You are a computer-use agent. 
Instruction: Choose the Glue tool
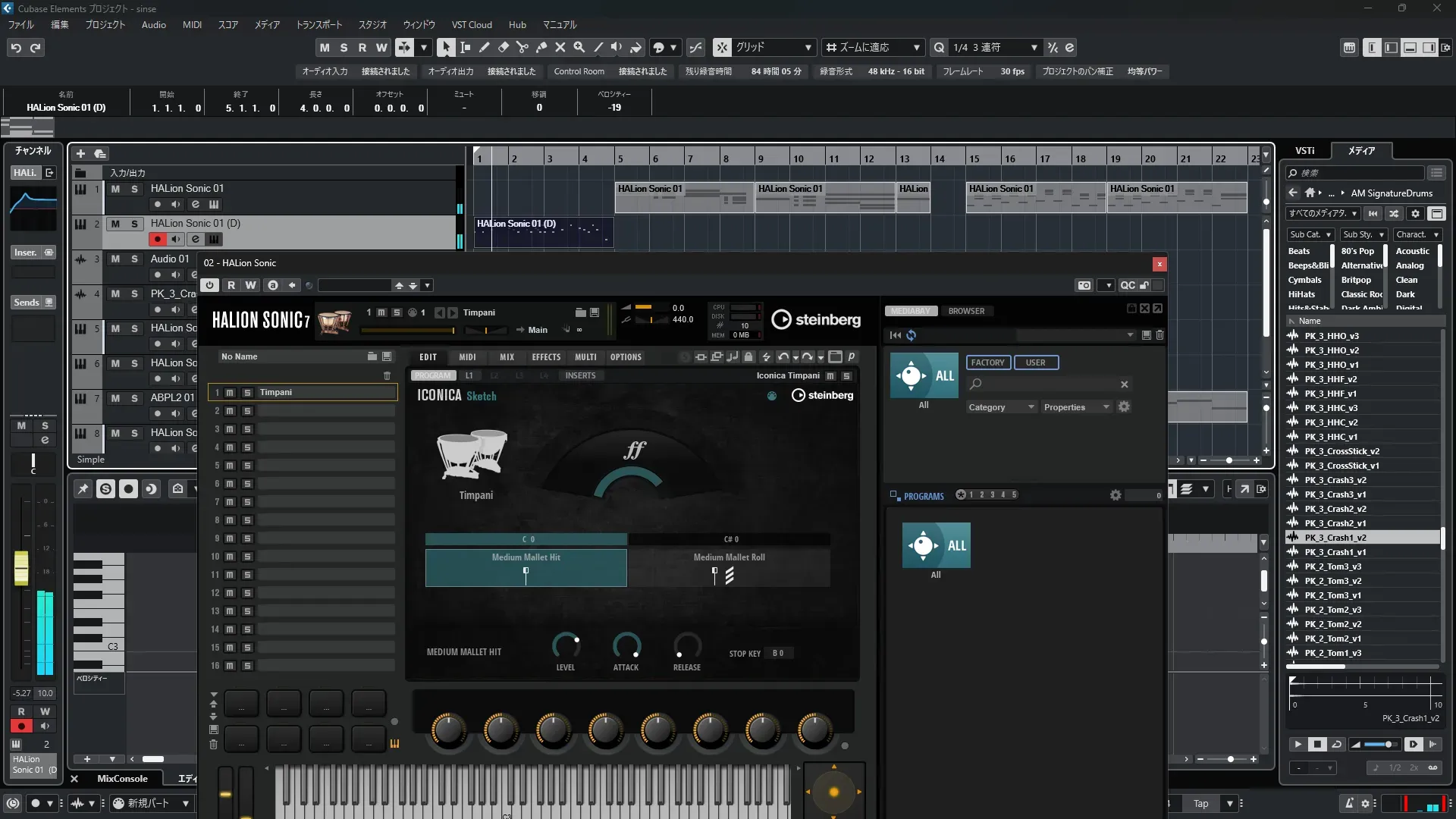coord(541,47)
